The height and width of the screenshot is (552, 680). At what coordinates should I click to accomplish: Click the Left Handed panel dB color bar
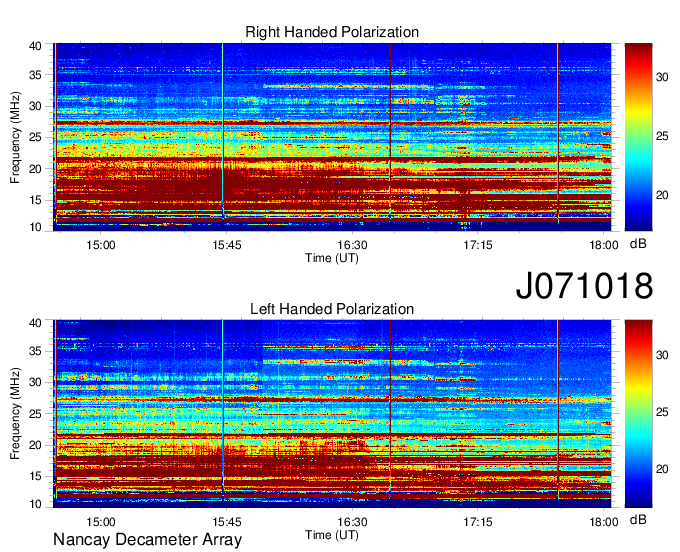pos(638,414)
